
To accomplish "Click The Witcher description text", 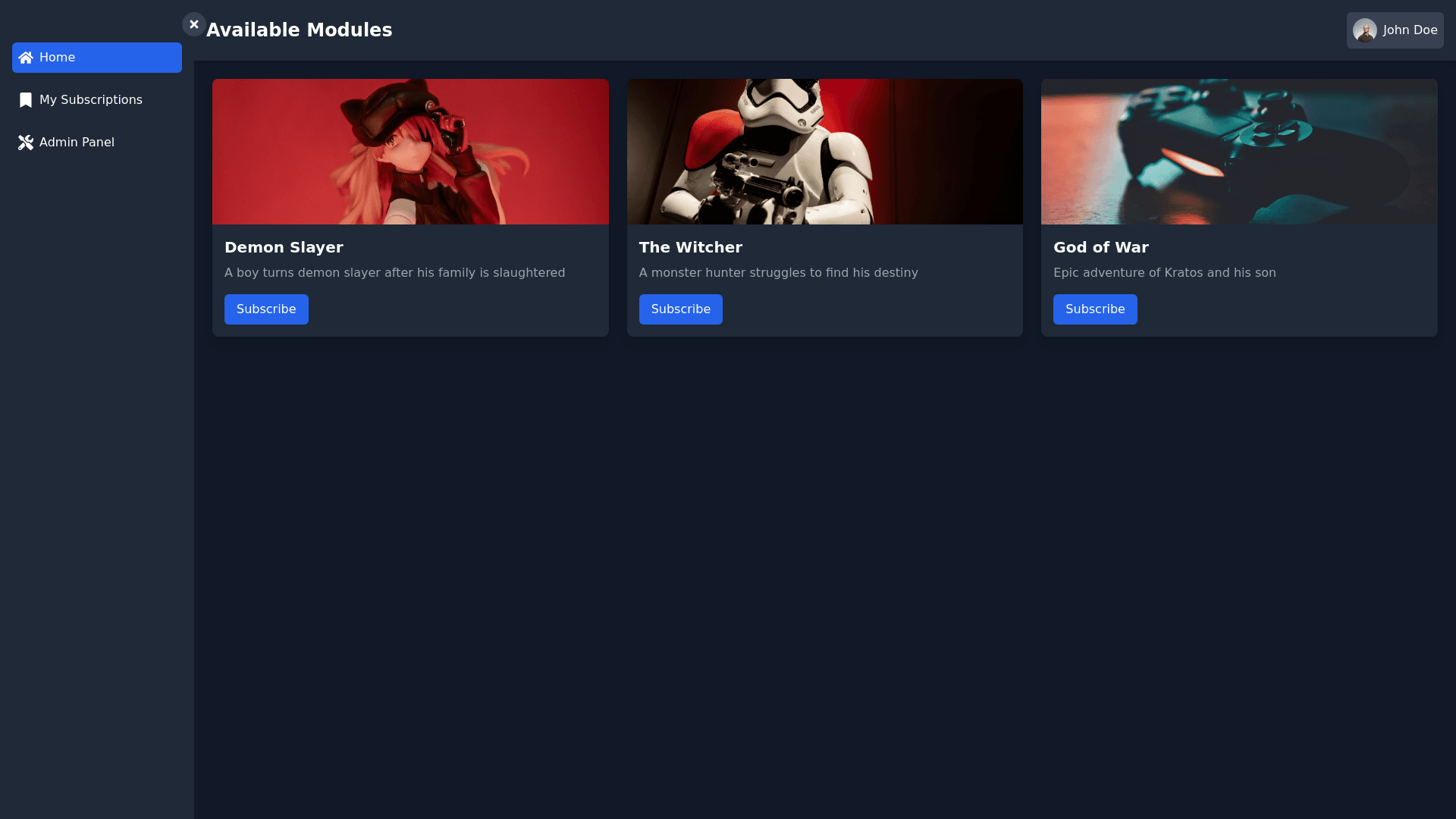I will 778,273.
